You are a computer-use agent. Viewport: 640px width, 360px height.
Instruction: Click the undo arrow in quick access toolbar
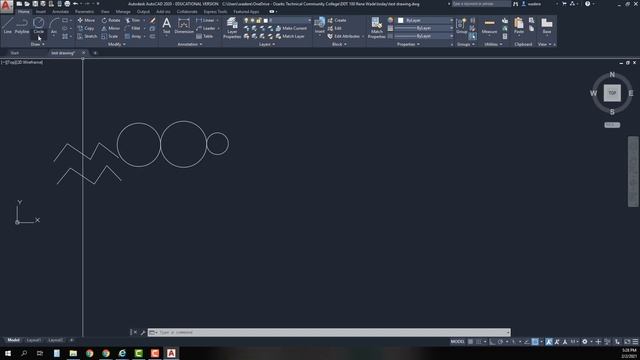(76, 4)
